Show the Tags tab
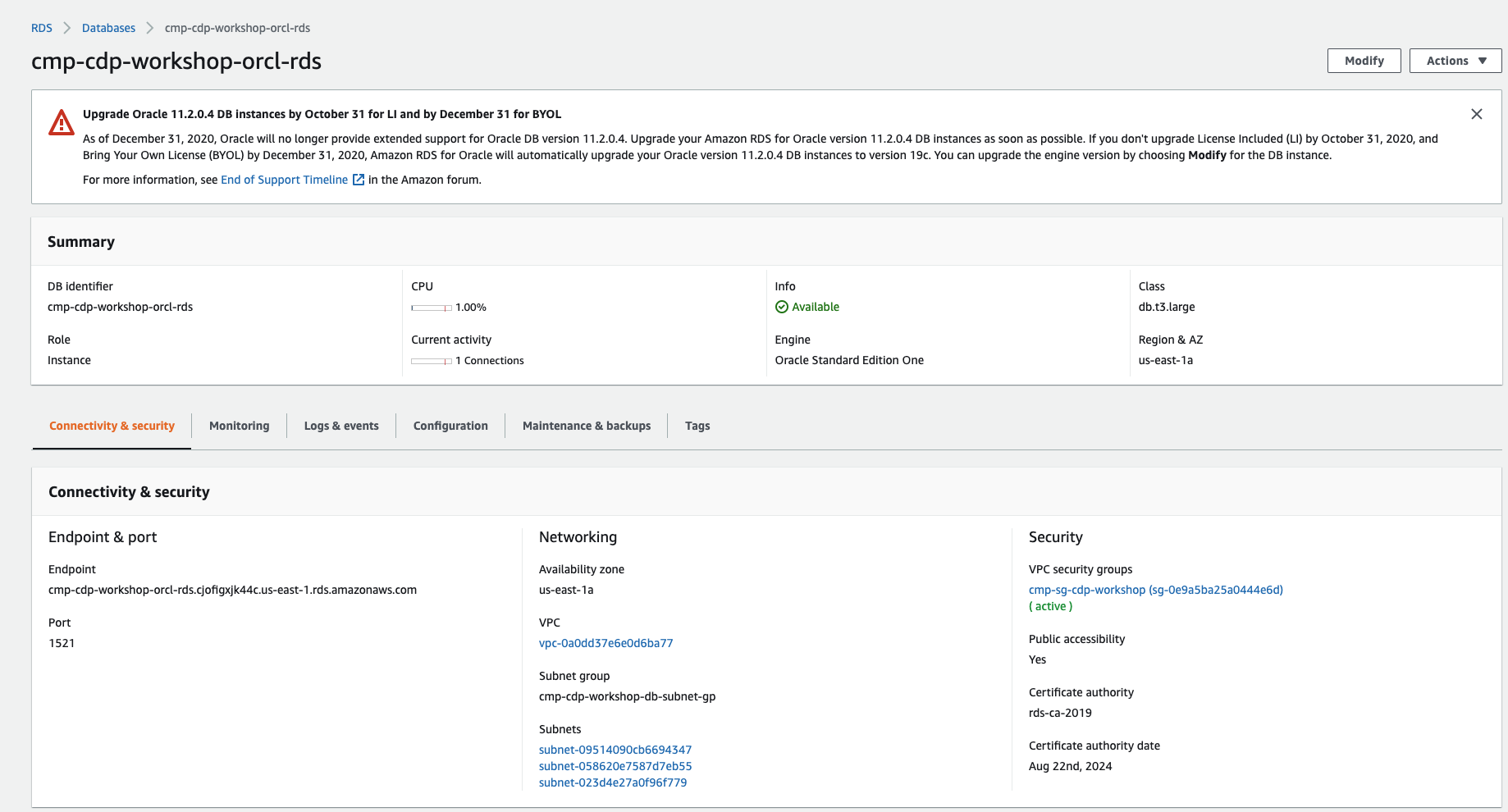This screenshot has width=1508, height=812. point(697,426)
